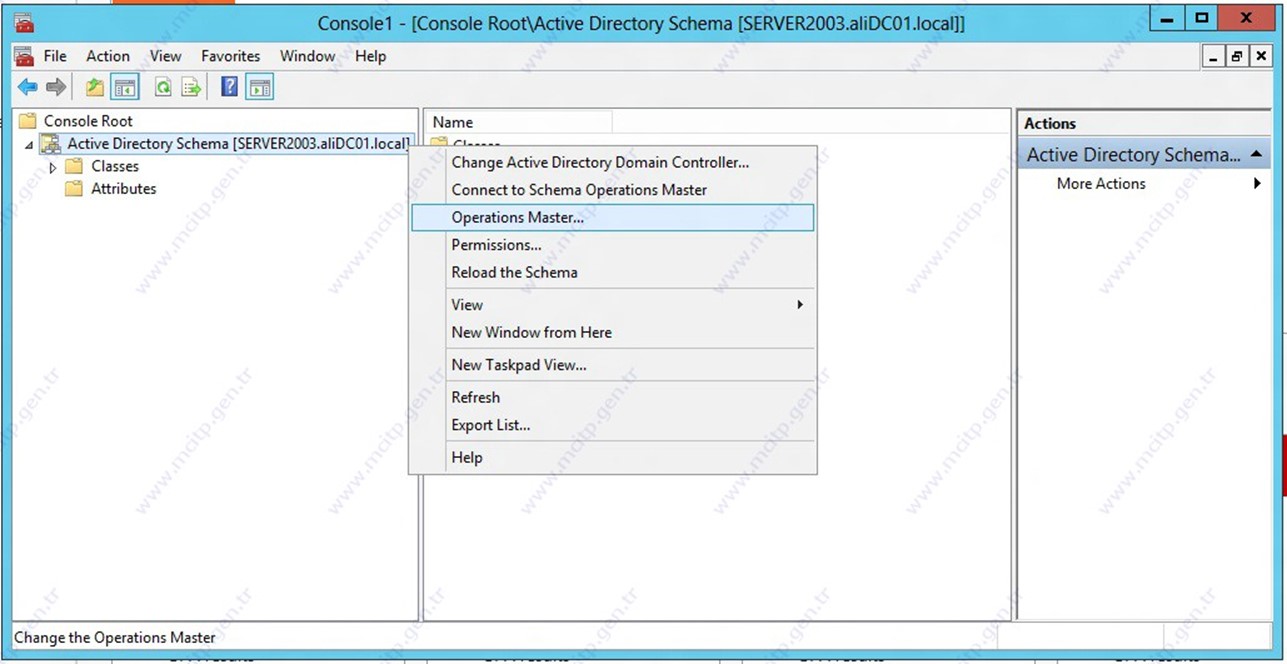Click the Refresh icon in the toolbar
Viewport: 1287px width, 664px height.
pyautogui.click(x=162, y=88)
